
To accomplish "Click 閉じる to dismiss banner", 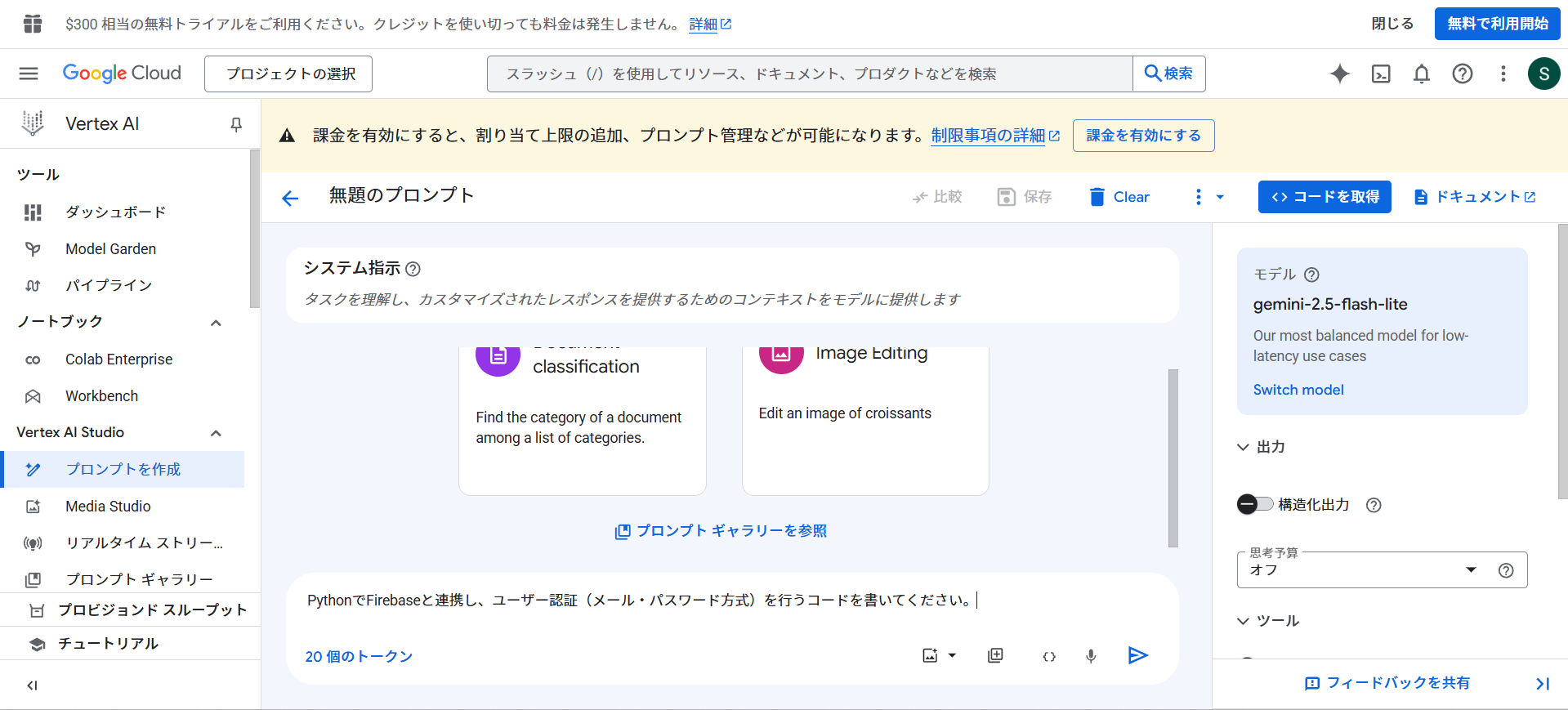I will click(1392, 24).
